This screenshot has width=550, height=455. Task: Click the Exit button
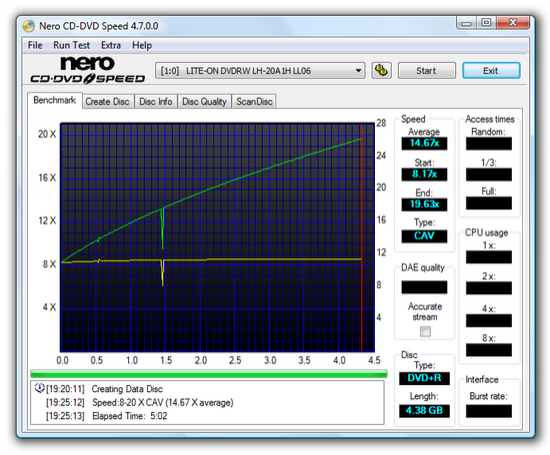tap(491, 71)
